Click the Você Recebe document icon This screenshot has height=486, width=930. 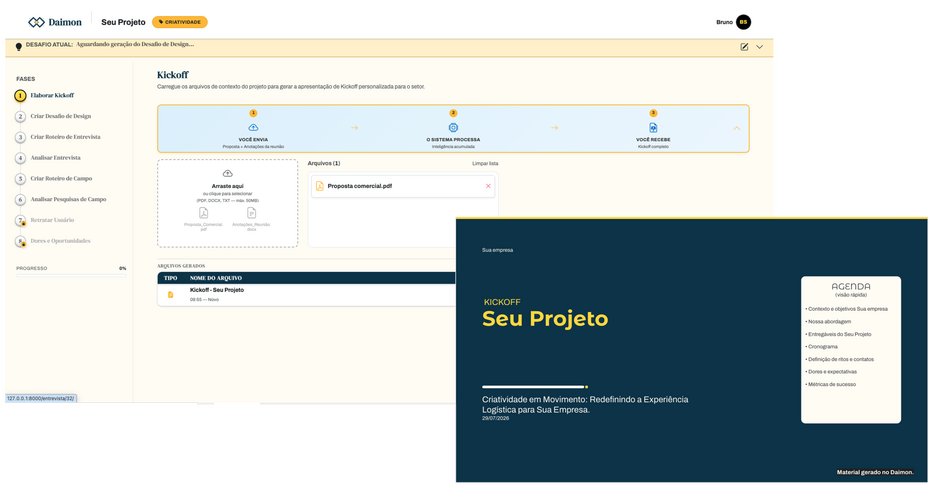tap(653, 128)
